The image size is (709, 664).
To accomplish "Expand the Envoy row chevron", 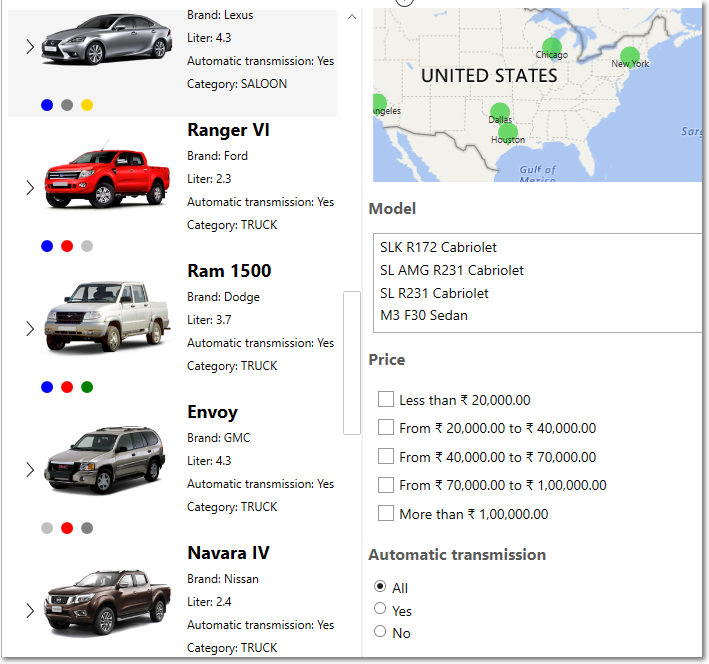I will pos(29,469).
